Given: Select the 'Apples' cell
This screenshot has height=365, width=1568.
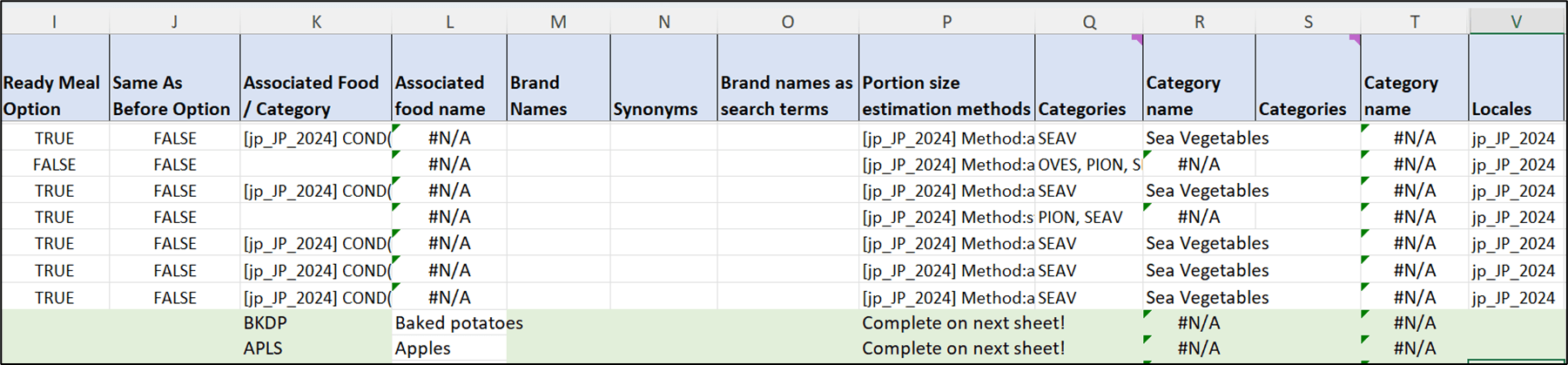Looking at the screenshot, I should coord(449,348).
